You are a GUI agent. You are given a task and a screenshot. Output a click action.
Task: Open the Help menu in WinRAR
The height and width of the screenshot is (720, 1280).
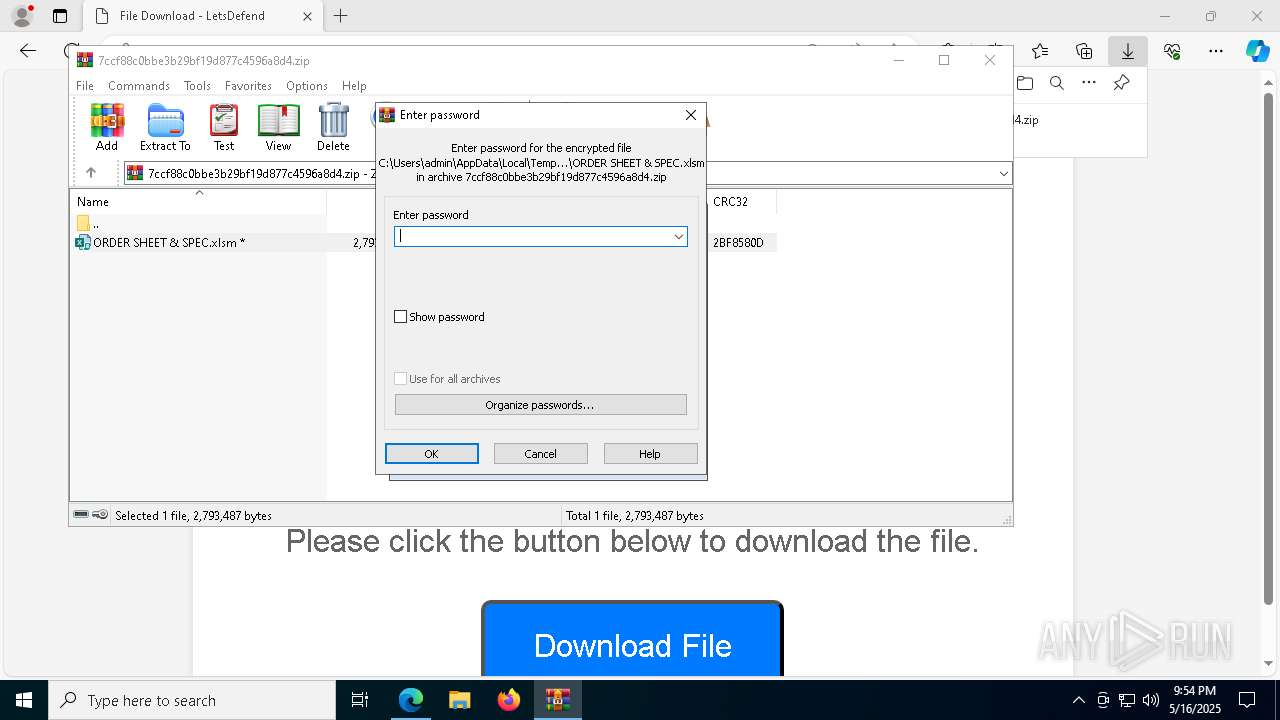[x=354, y=86]
